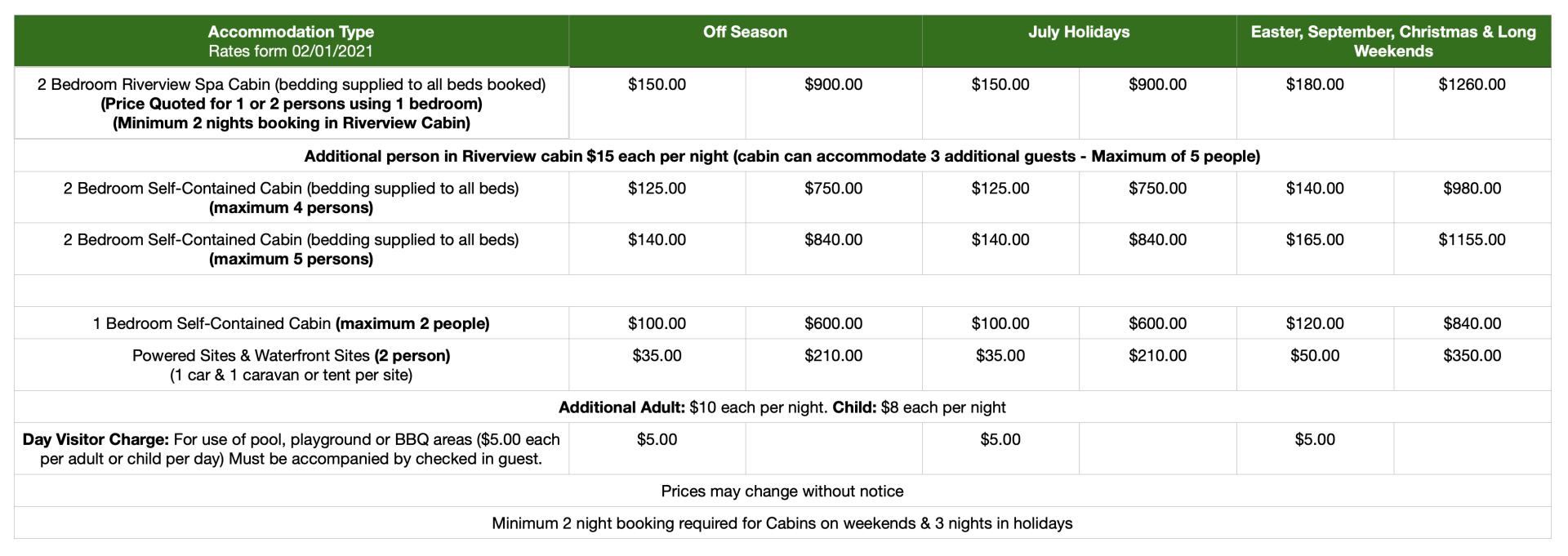The width and height of the screenshot is (1568, 556).
Task: Click the additional person Riverview cabin note
Action: [782, 156]
